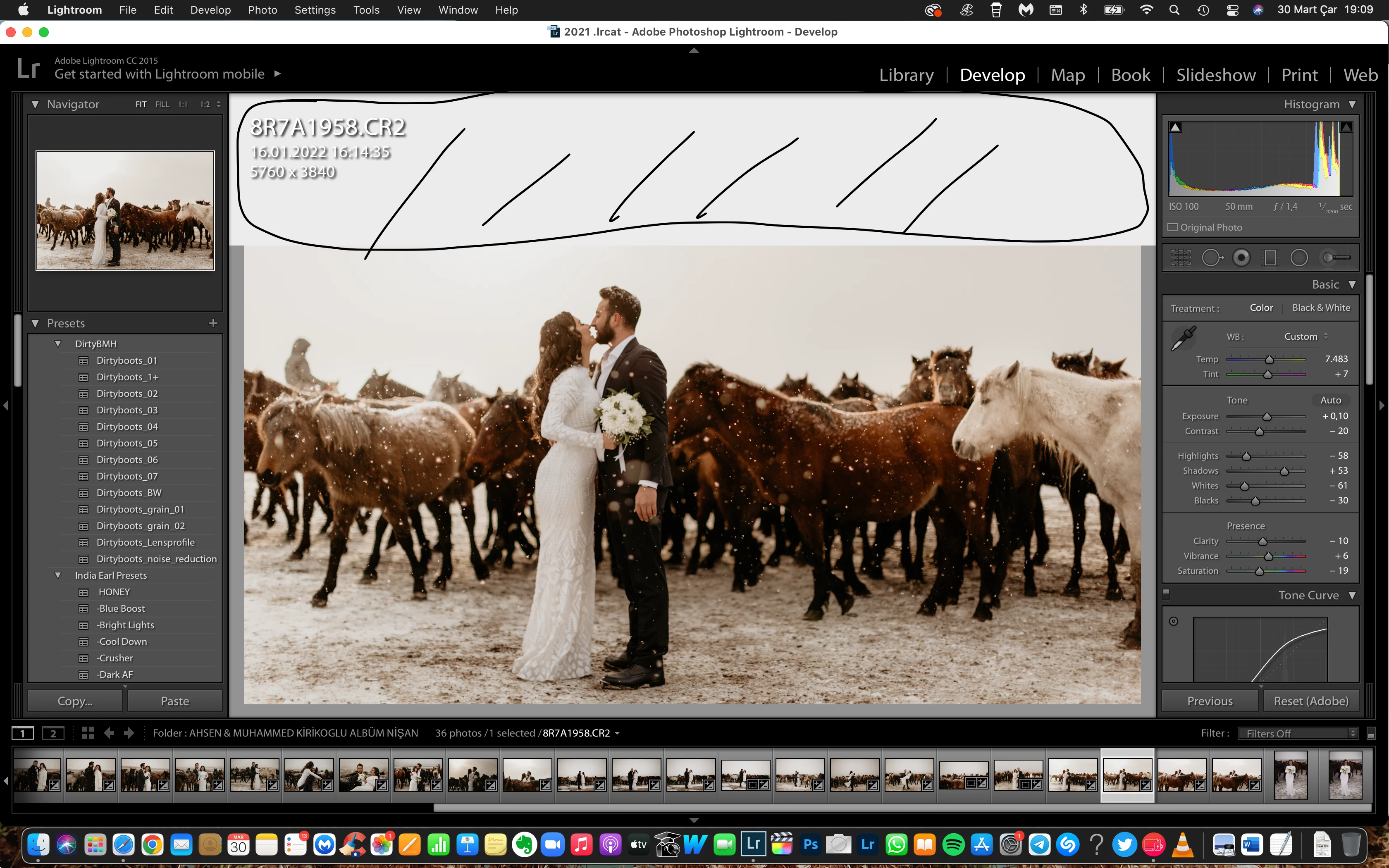Open the Settings menu
The height and width of the screenshot is (868, 1389).
[315, 10]
